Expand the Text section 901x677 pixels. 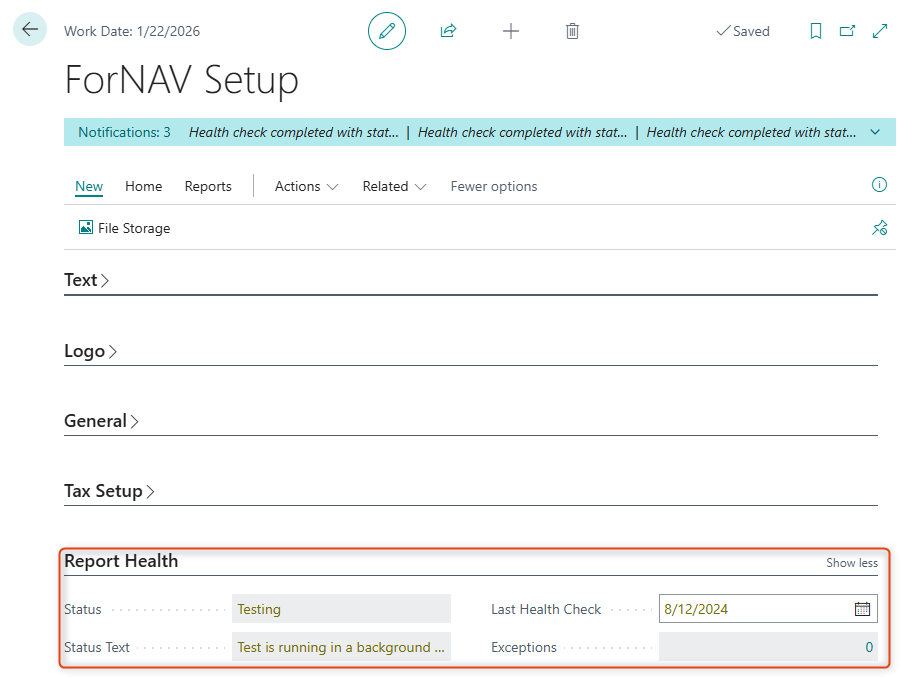86,280
